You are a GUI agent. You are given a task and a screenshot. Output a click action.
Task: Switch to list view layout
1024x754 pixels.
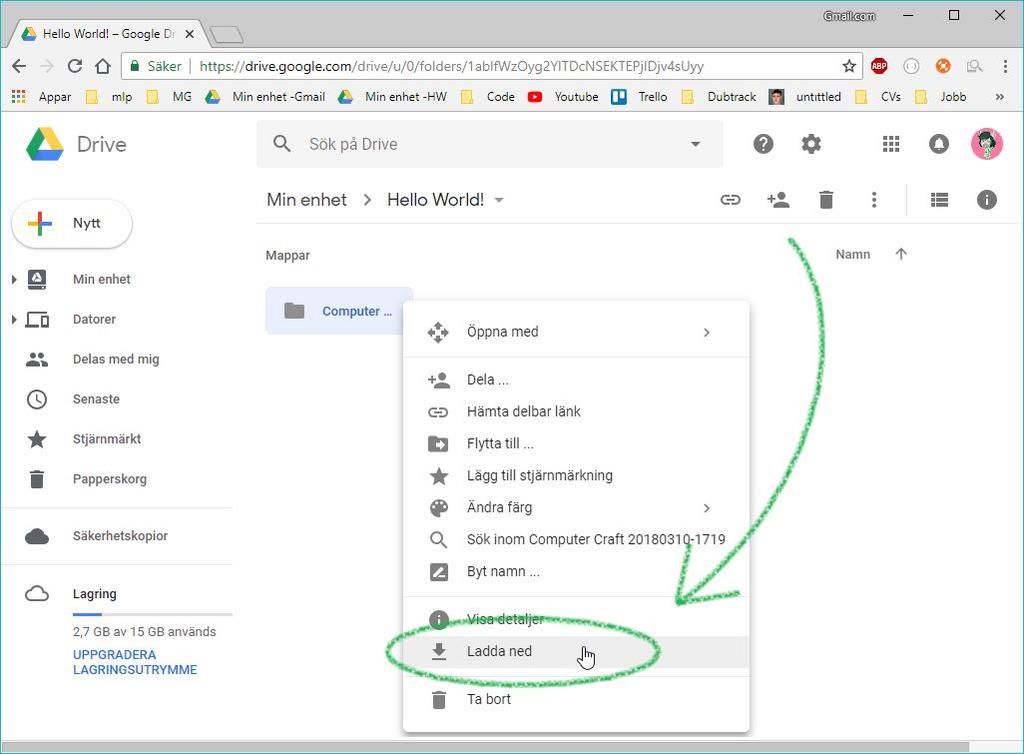pyautogui.click(x=939, y=200)
